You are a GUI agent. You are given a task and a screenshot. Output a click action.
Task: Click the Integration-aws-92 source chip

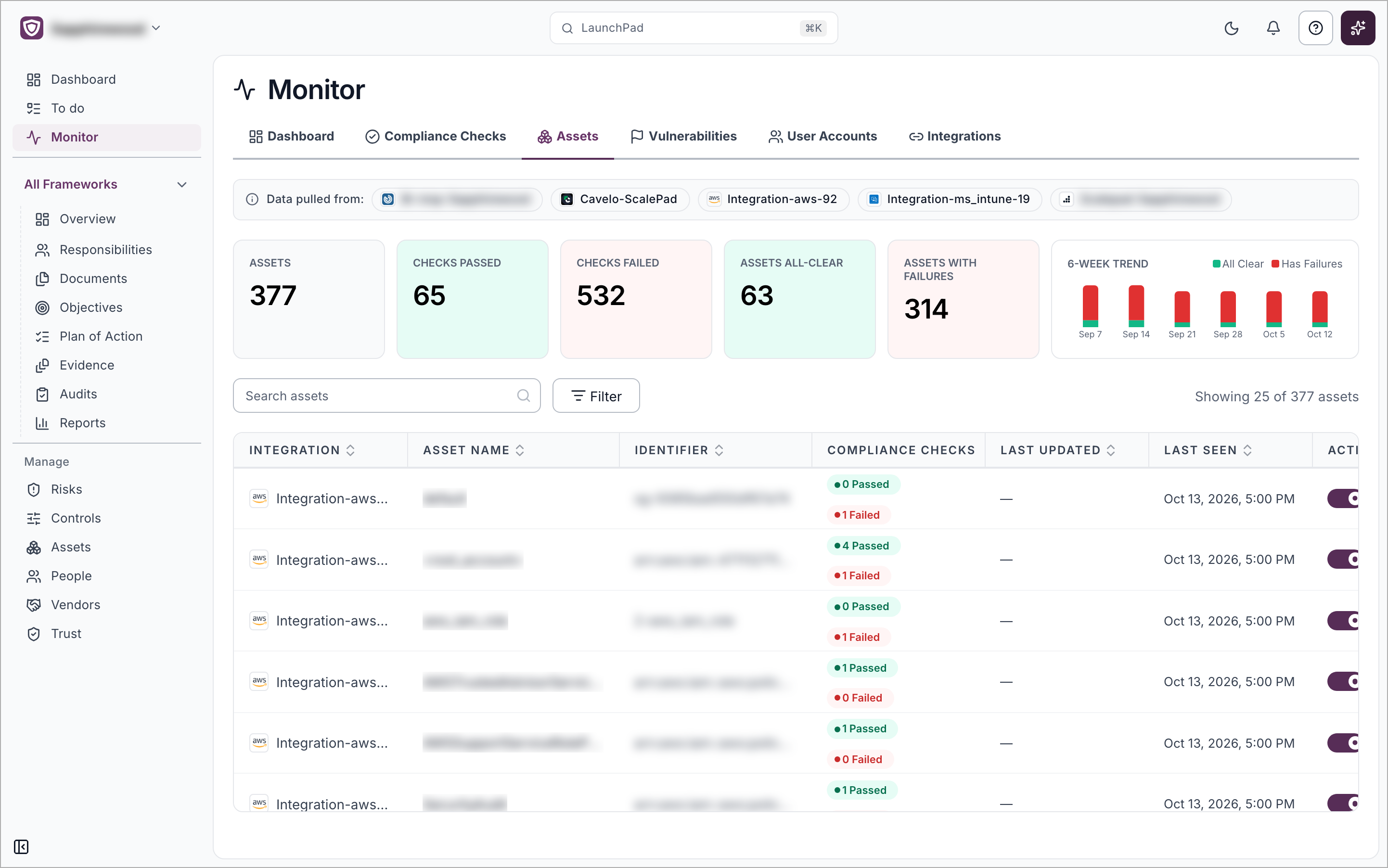[773, 199]
